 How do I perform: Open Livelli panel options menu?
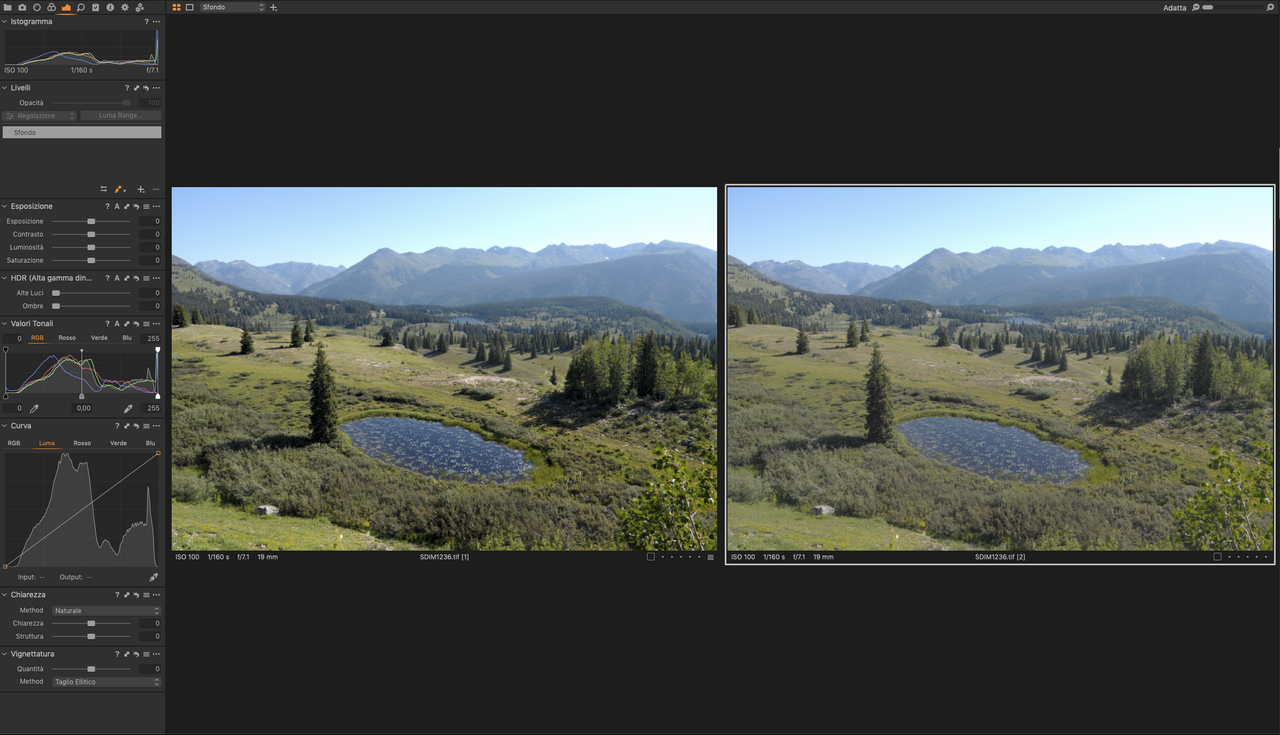coord(156,88)
